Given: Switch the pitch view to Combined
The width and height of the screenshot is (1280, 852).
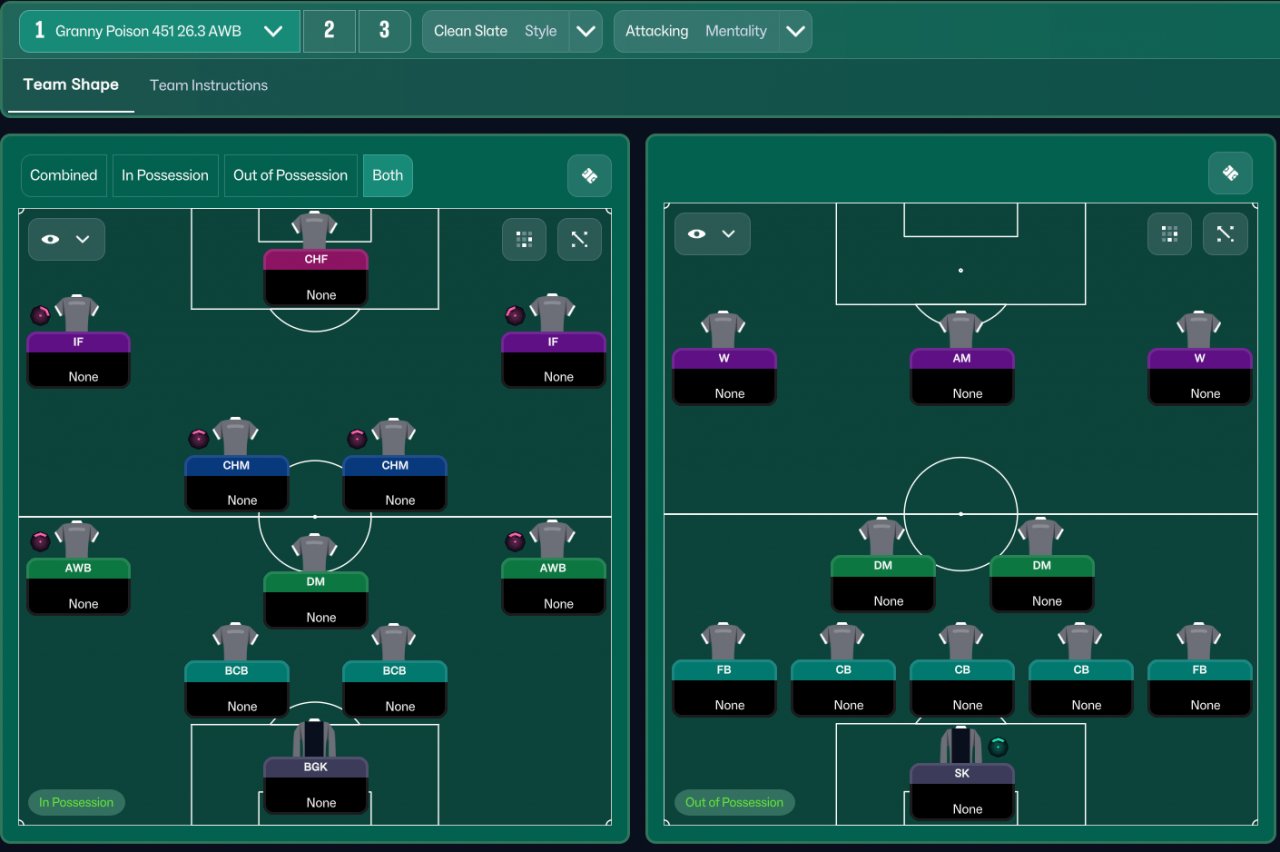Looking at the screenshot, I should coord(64,175).
